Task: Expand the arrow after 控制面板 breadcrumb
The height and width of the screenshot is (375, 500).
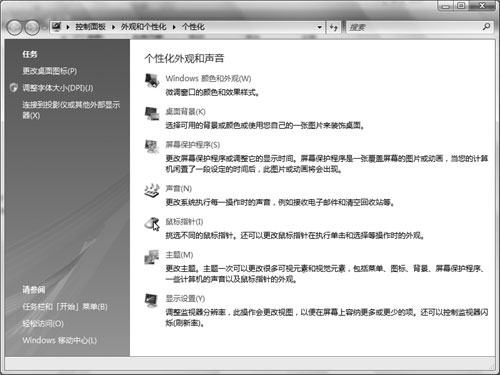Action: 113,27
